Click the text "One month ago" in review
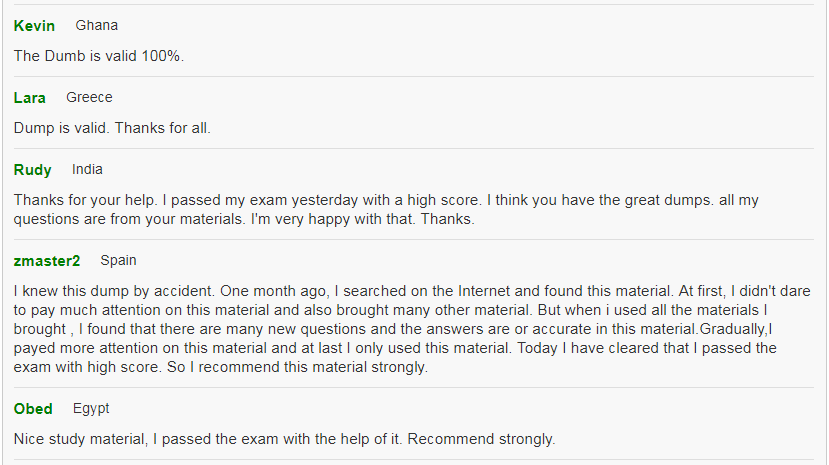This screenshot has width=829, height=465. pos(273,291)
